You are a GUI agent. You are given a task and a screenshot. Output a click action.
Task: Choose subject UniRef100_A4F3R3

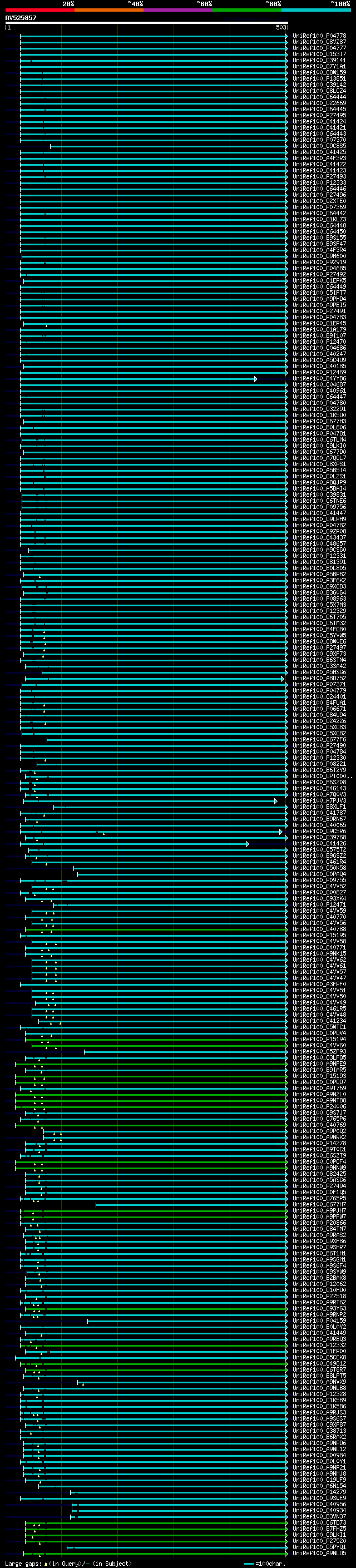point(319,159)
